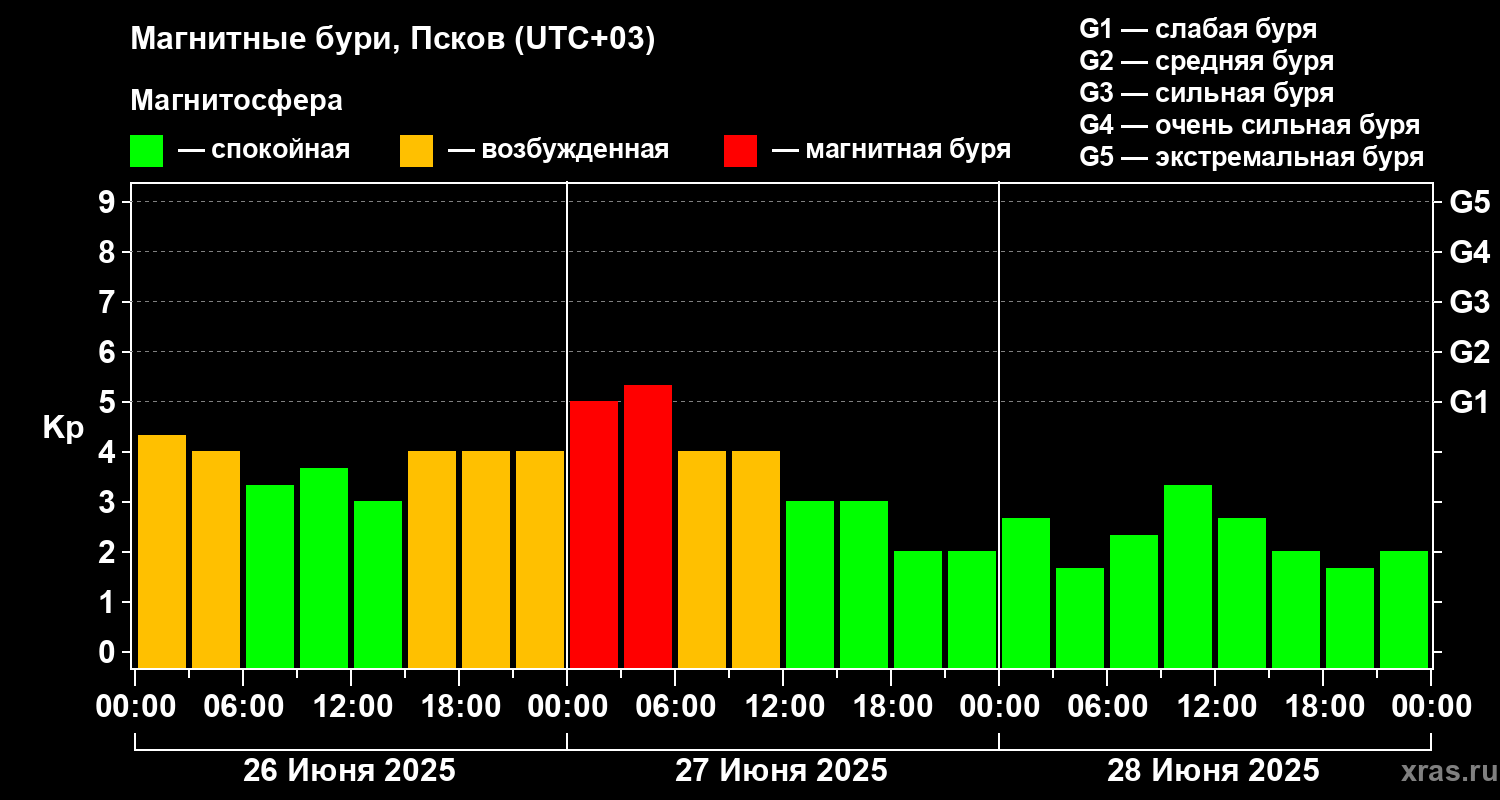Click the 'G3' label on right axis
The width and height of the screenshot is (1500, 800).
click(x=1469, y=302)
